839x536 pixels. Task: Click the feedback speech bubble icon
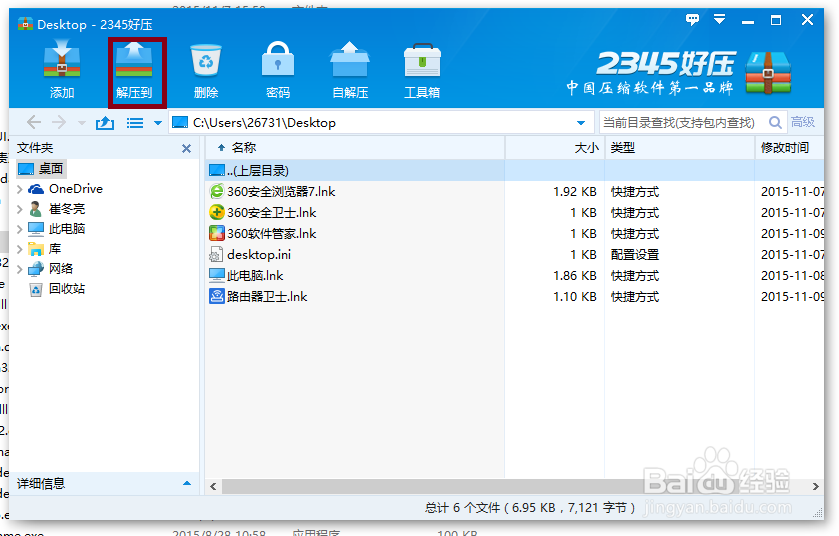(692, 20)
